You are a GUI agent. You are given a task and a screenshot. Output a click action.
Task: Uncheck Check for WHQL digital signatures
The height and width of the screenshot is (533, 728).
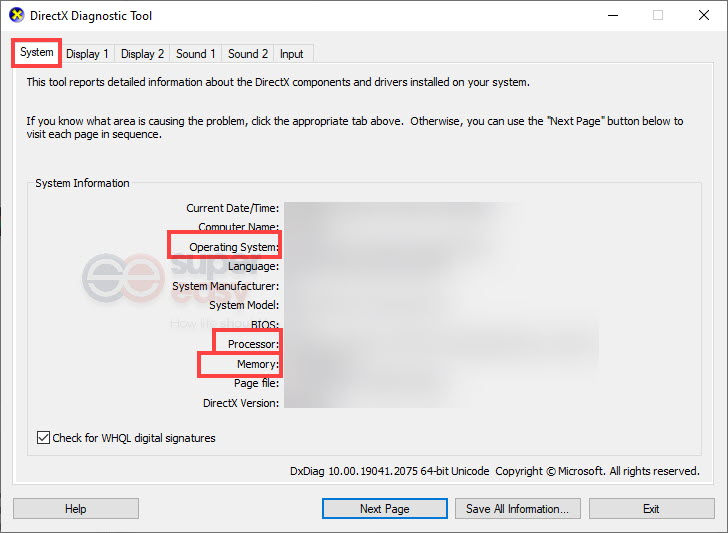(x=44, y=438)
